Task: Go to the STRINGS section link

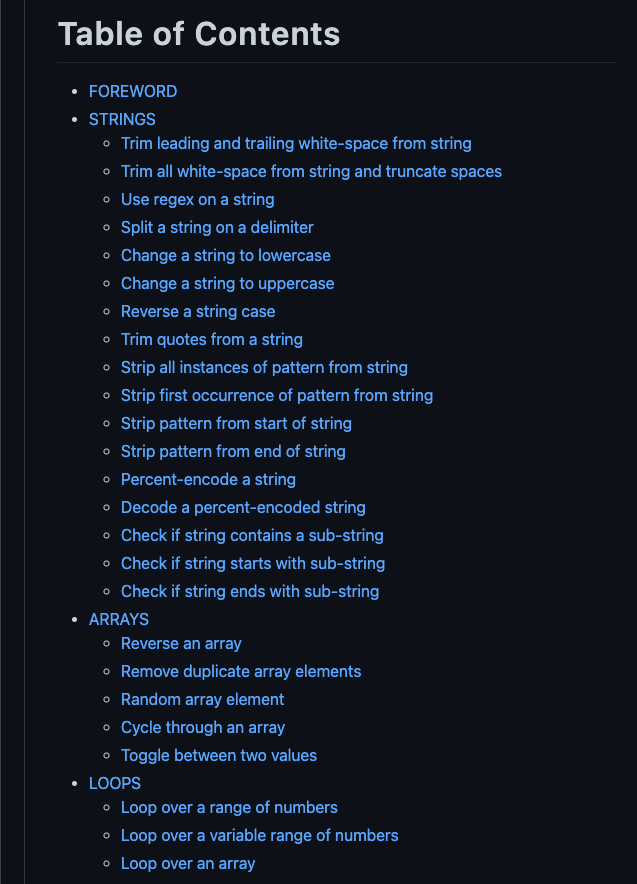Action: 122,120
